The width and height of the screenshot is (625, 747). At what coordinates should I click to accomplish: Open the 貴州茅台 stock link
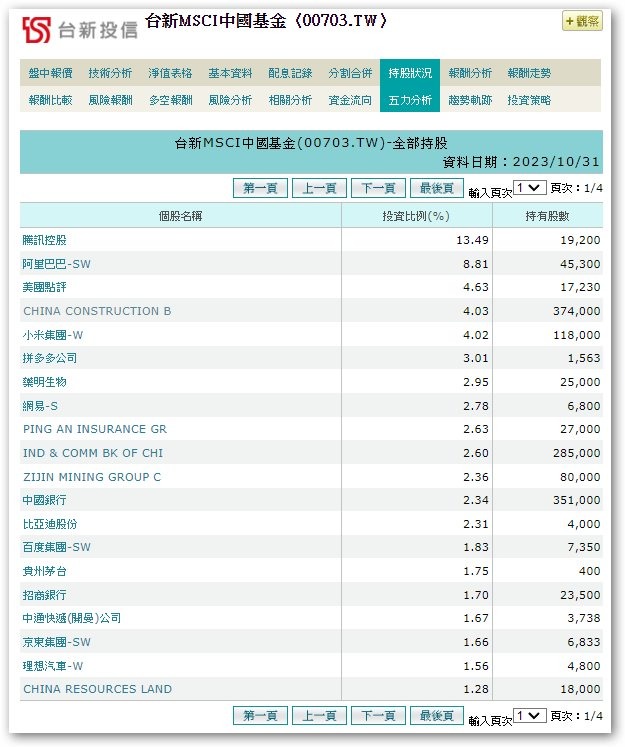pos(44,571)
